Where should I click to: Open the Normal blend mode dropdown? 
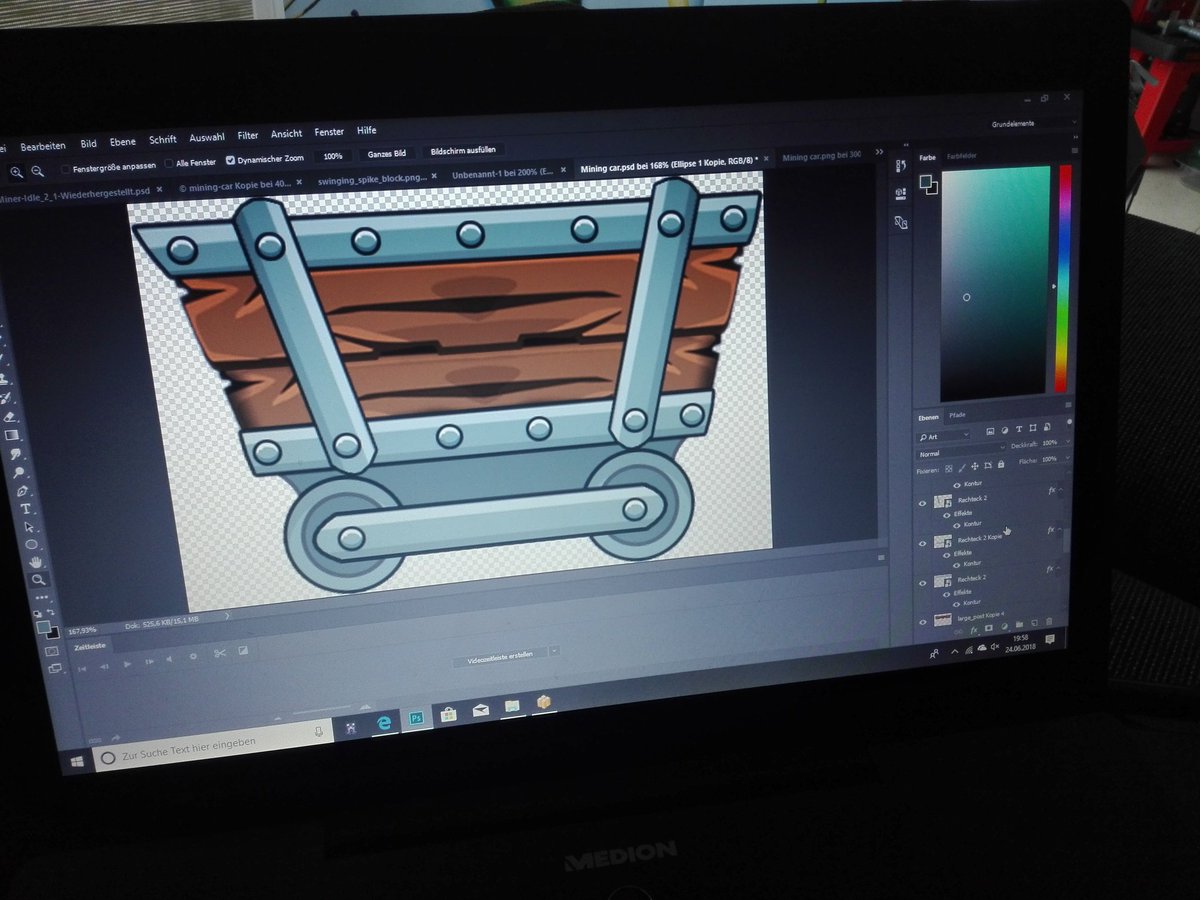point(961,452)
